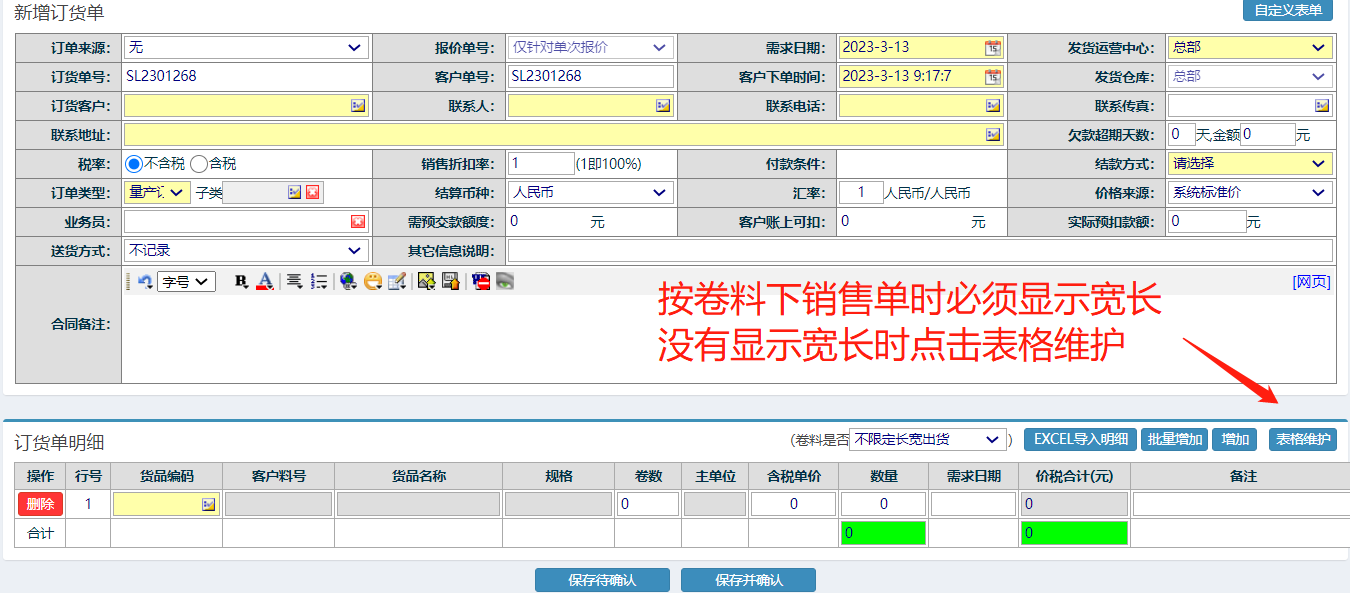Image resolution: width=1350 pixels, height=593 pixels.
Task: Open the calendar picker for 需求日期
Action: click(992, 48)
